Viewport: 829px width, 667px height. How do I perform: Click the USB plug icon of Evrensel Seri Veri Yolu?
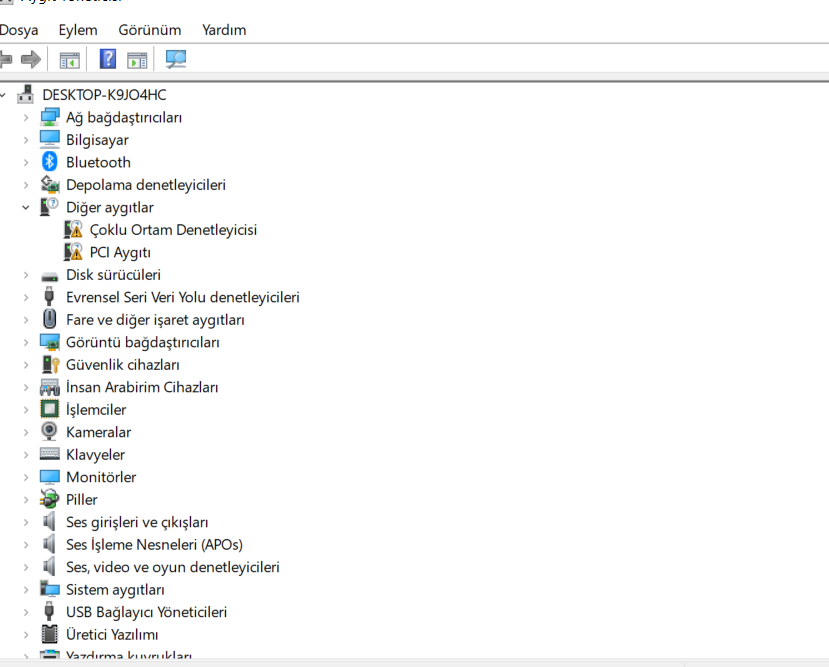49,297
